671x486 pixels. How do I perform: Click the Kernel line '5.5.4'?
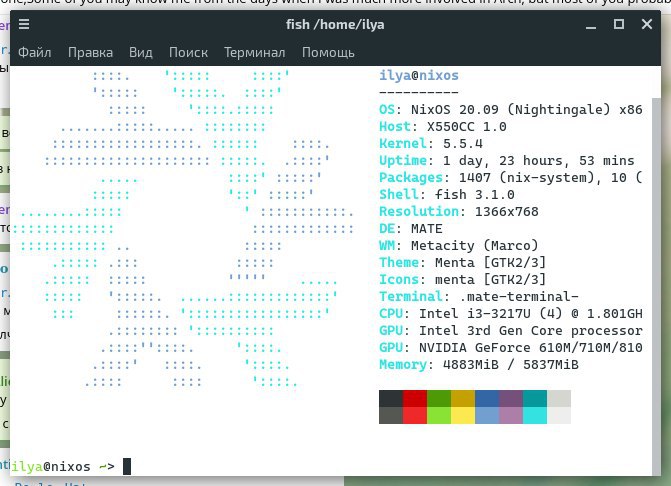pyautogui.click(x=463, y=143)
